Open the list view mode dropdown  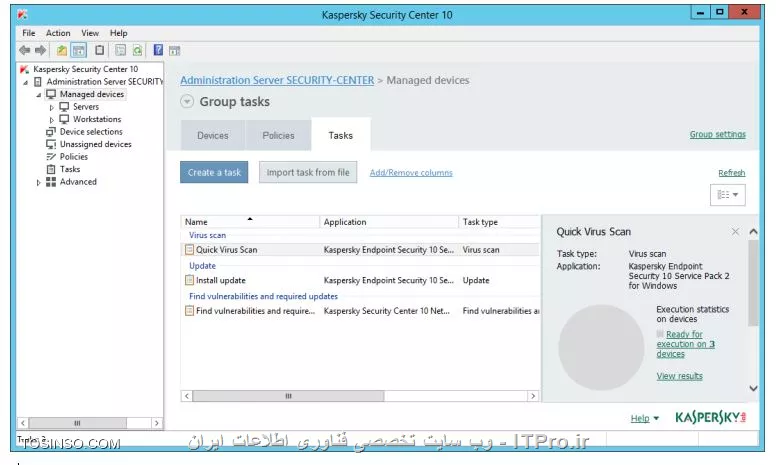pyautogui.click(x=728, y=194)
